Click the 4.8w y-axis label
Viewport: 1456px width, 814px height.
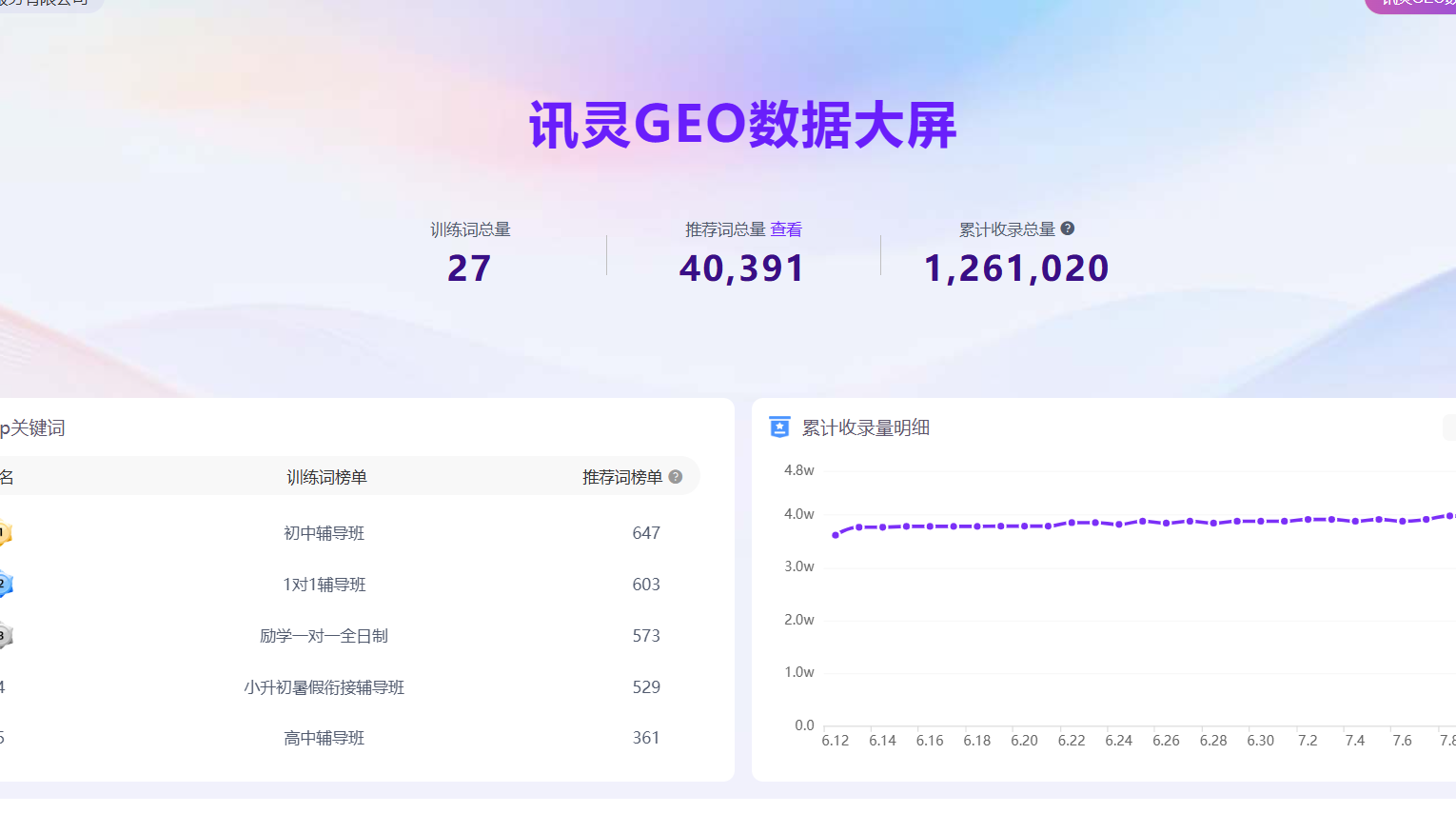click(799, 470)
